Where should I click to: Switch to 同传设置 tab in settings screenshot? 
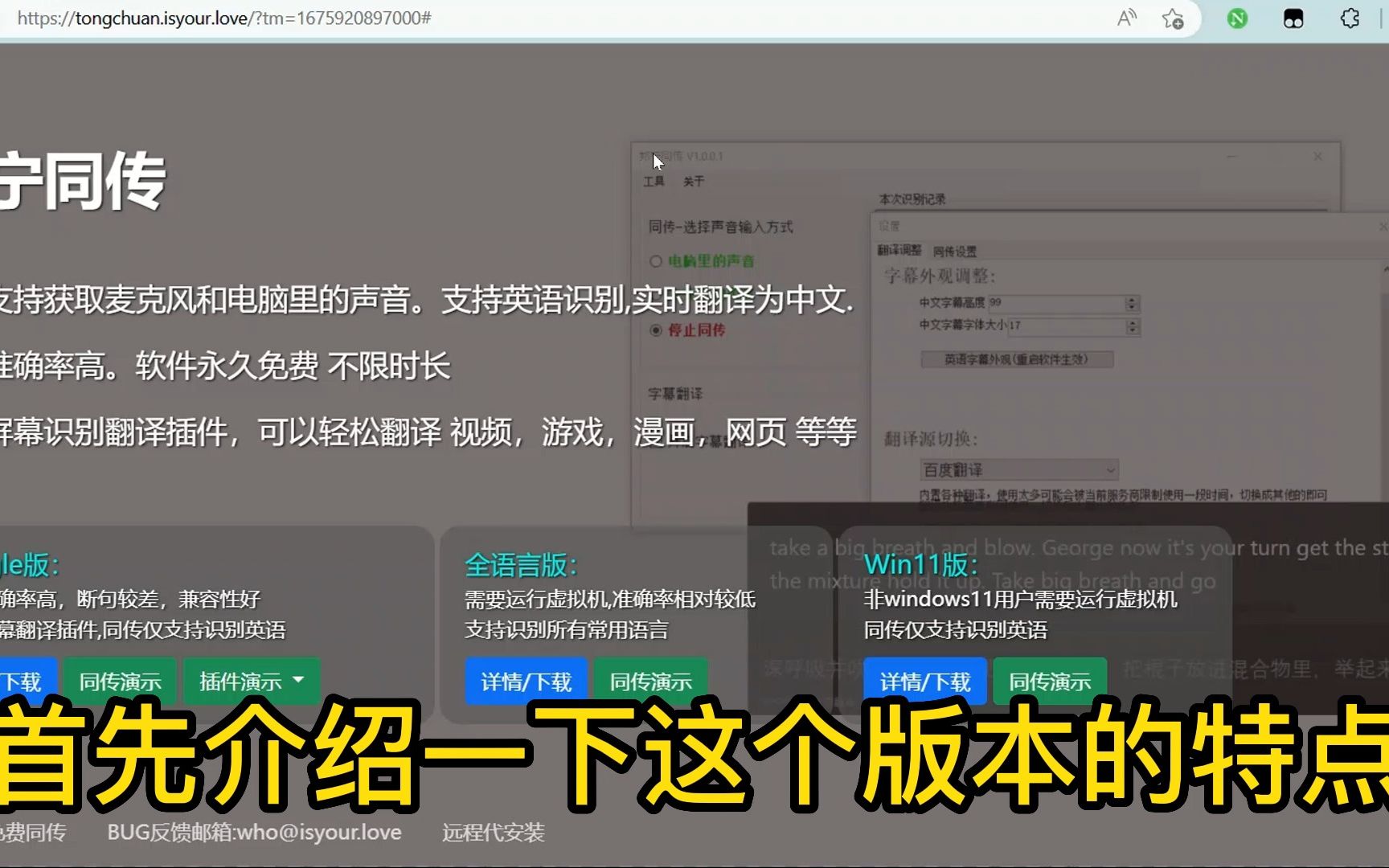click(955, 252)
